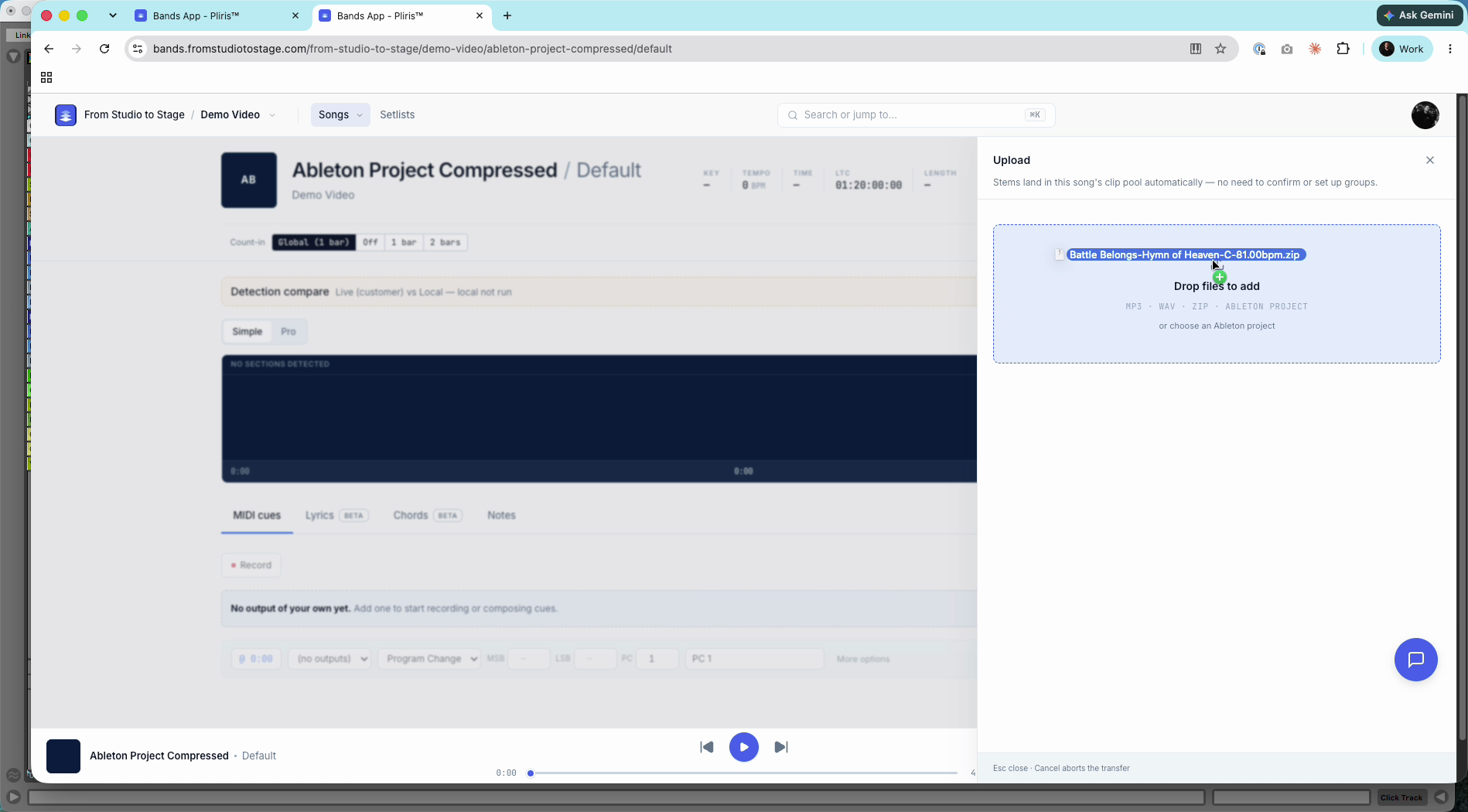Click the Detection compare banner
1468x812 pixels.
tap(599, 292)
